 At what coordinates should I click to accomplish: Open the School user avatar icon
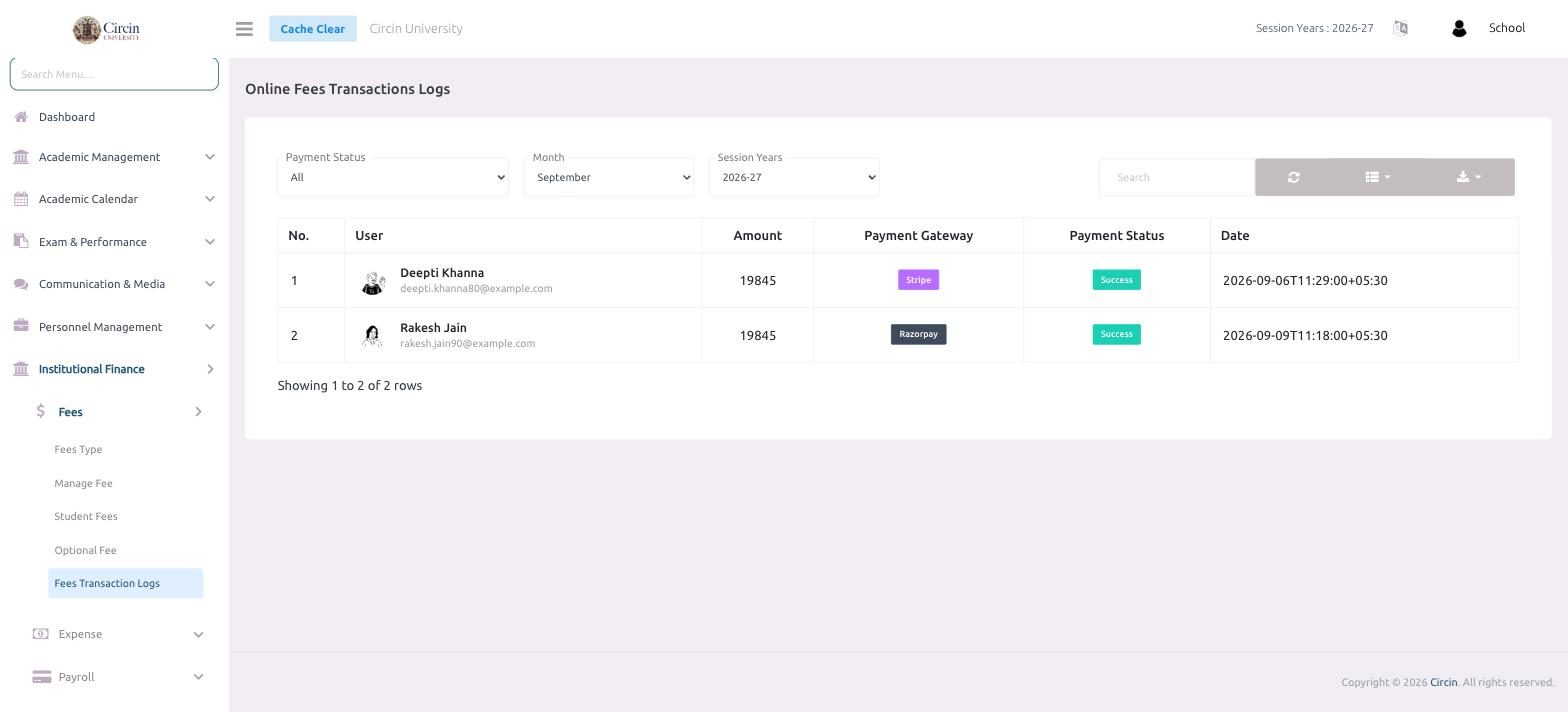[1458, 29]
